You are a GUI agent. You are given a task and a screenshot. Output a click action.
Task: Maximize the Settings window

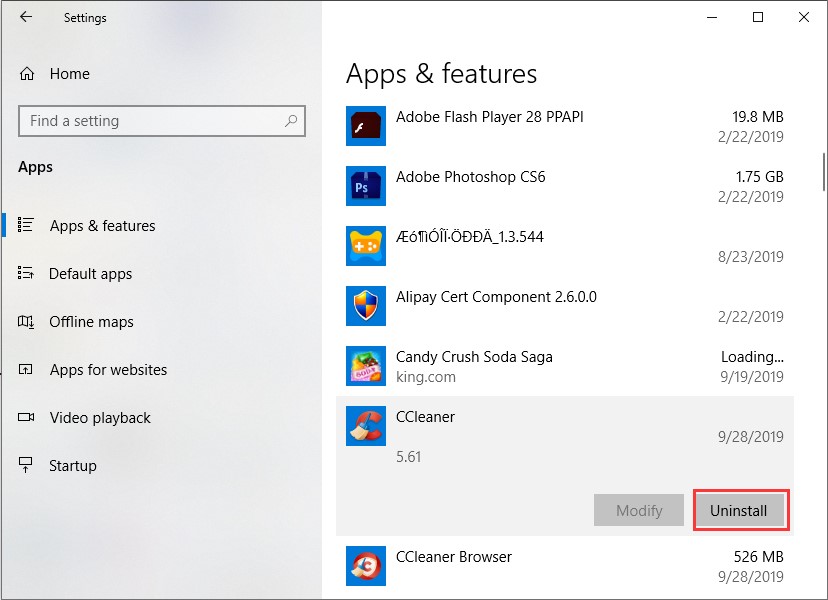point(758,17)
